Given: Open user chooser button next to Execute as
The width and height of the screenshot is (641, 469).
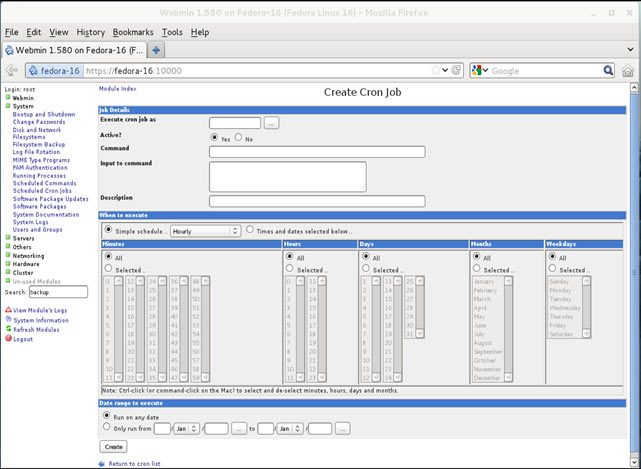Looking at the screenshot, I should click(271, 123).
